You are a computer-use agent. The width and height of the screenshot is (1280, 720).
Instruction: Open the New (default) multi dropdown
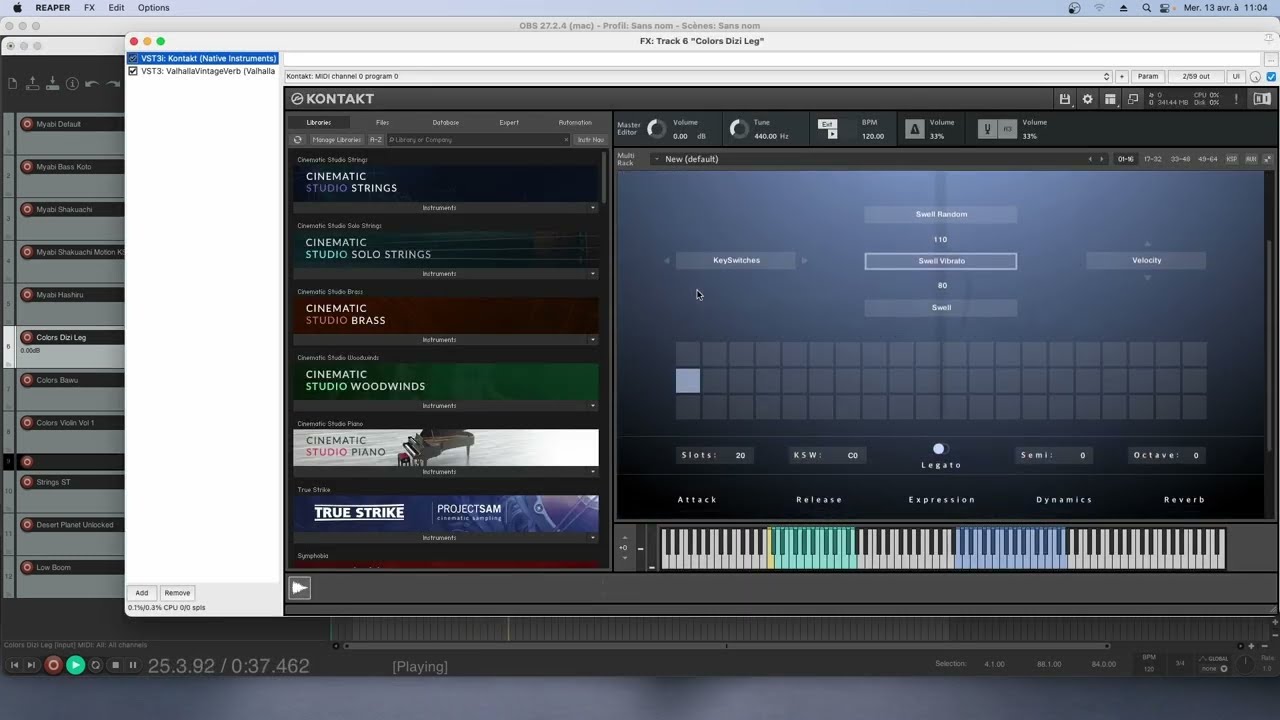point(656,159)
